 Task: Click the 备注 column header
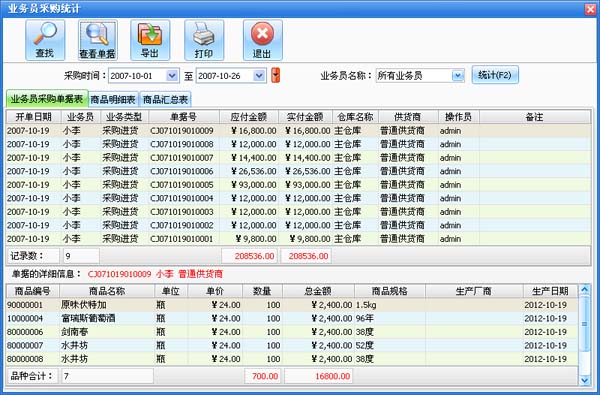[x=535, y=117]
